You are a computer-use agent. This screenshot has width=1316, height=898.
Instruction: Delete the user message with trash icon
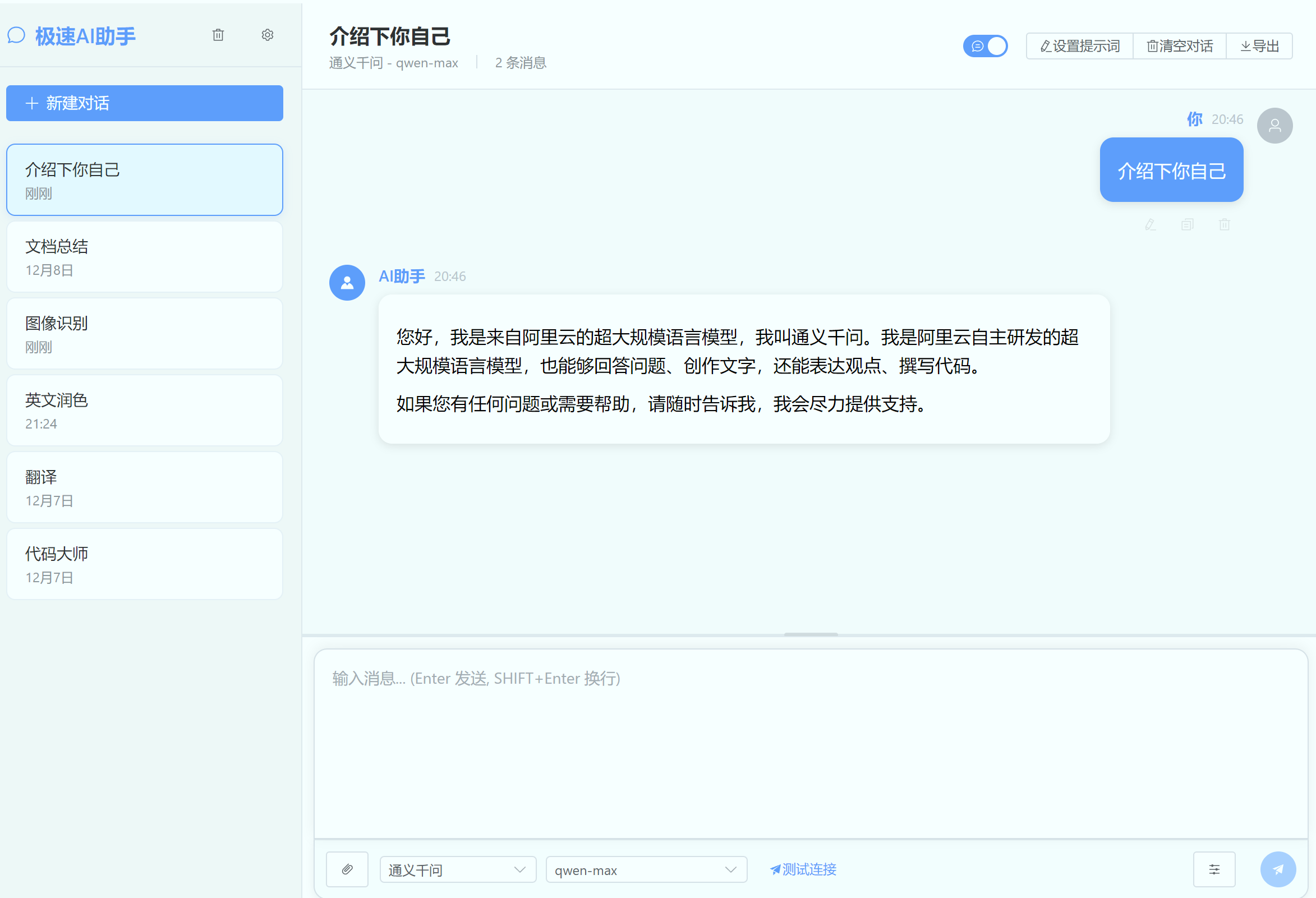point(1224,225)
